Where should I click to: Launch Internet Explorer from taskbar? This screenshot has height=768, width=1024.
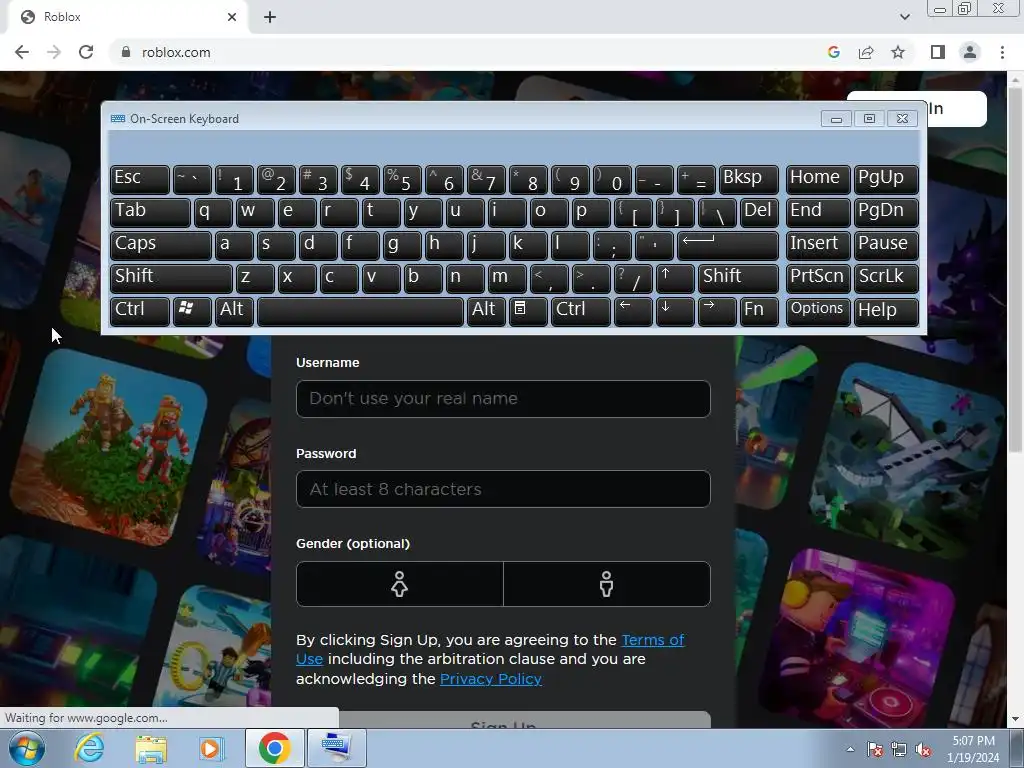[x=89, y=748]
